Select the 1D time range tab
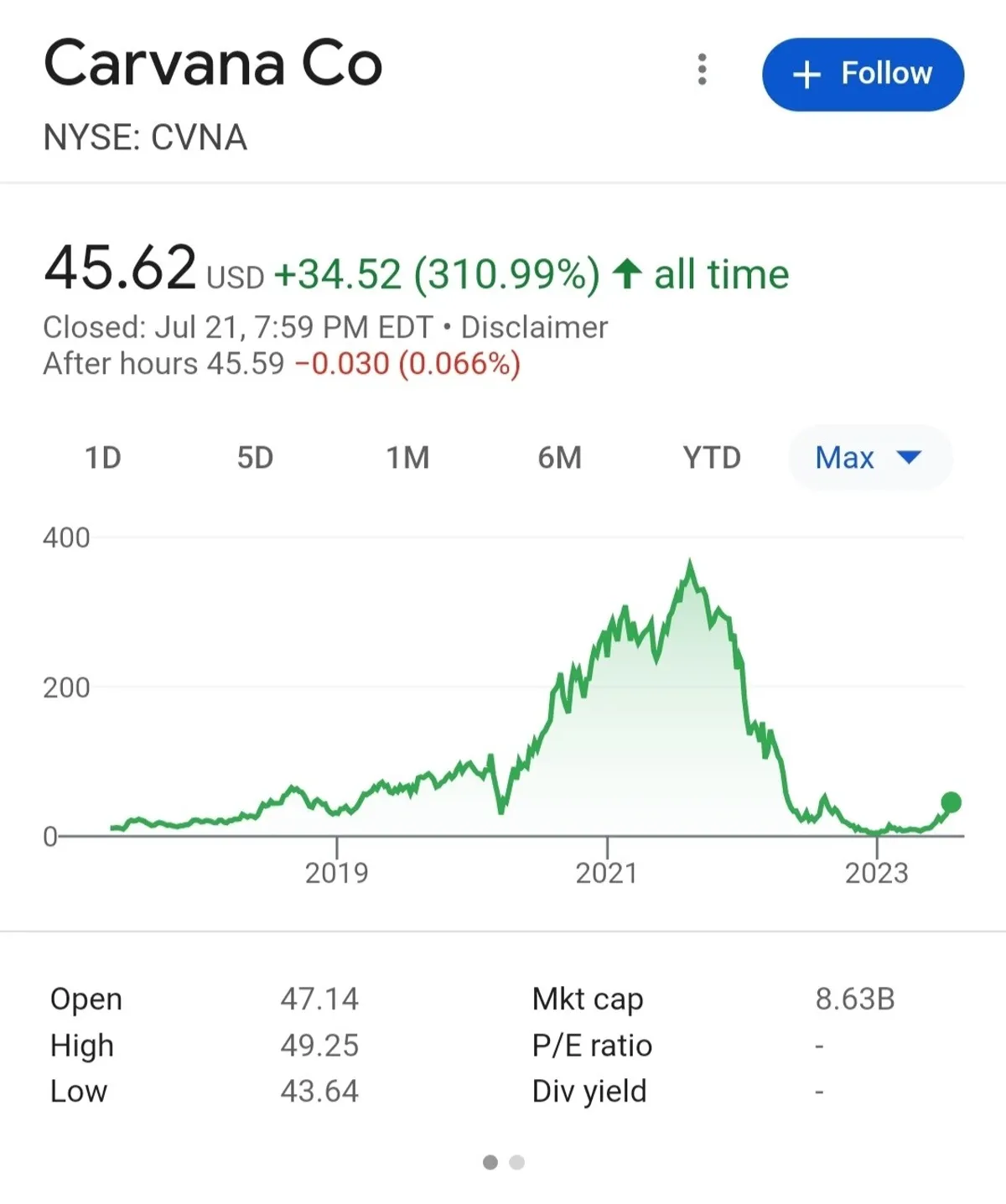The width and height of the screenshot is (1006, 1204). 103,458
